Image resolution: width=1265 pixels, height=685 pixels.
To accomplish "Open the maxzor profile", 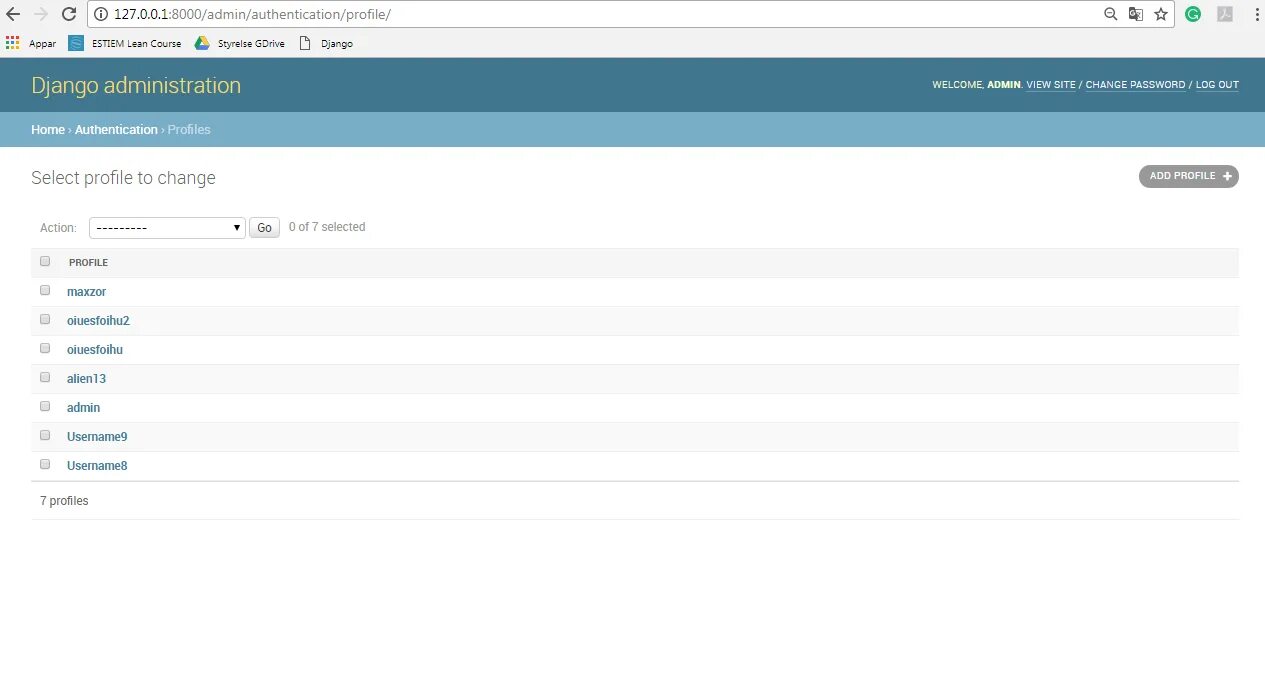I will pyautogui.click(x=86, y=292).
